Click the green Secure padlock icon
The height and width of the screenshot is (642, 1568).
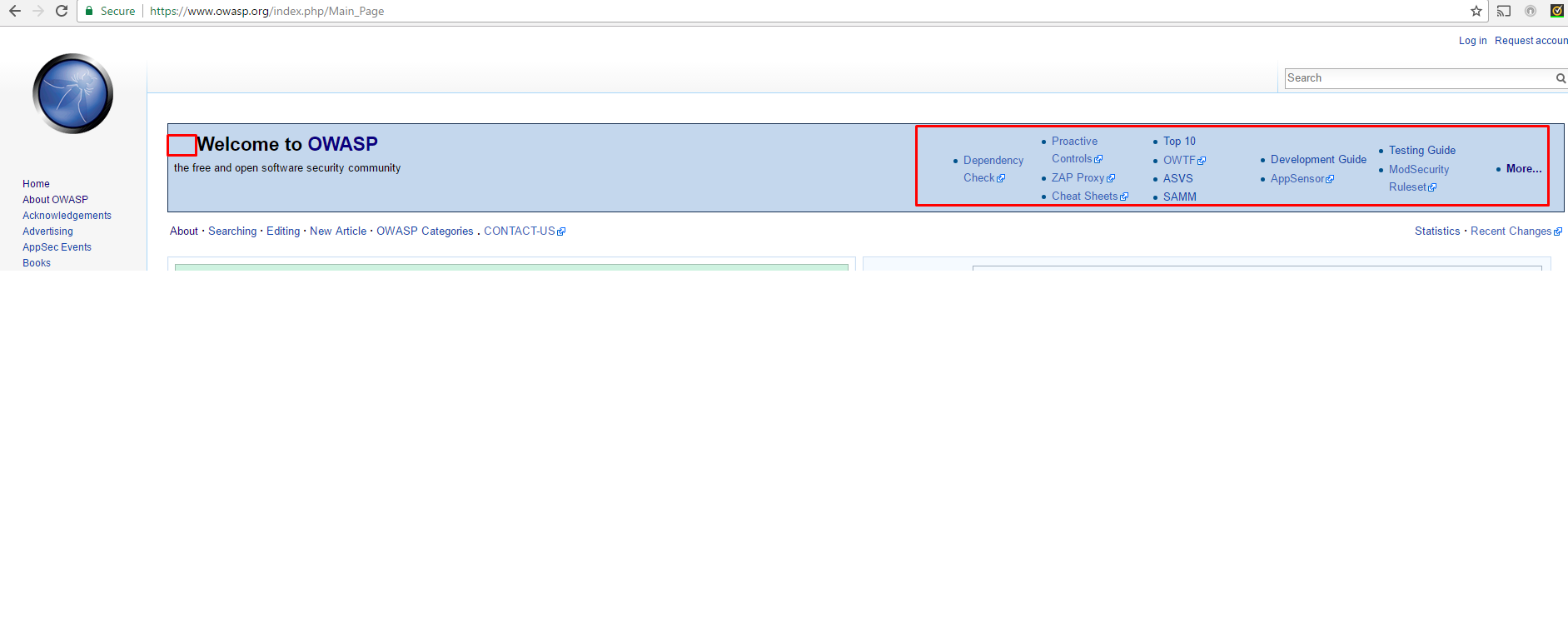[x=89, y=11]
